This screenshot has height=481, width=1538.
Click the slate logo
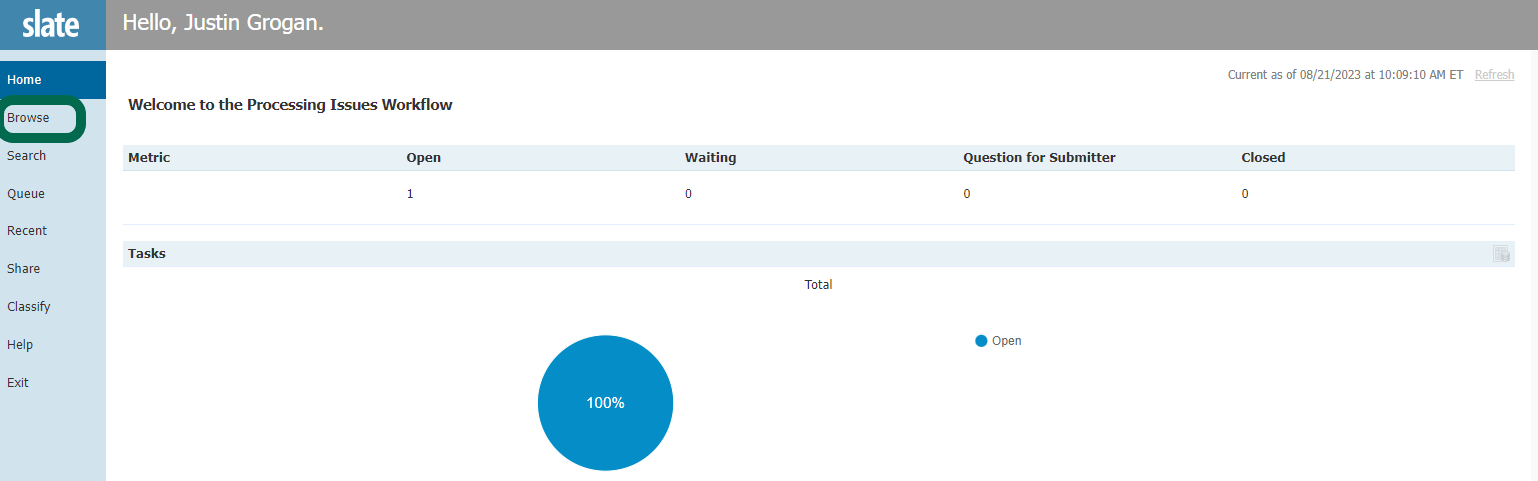click(x=51, y=25)
